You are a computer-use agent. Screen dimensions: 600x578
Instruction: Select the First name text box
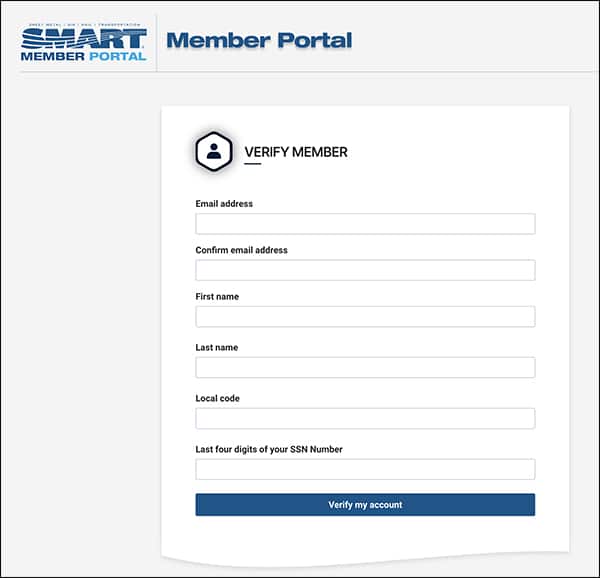coord(365,316)
